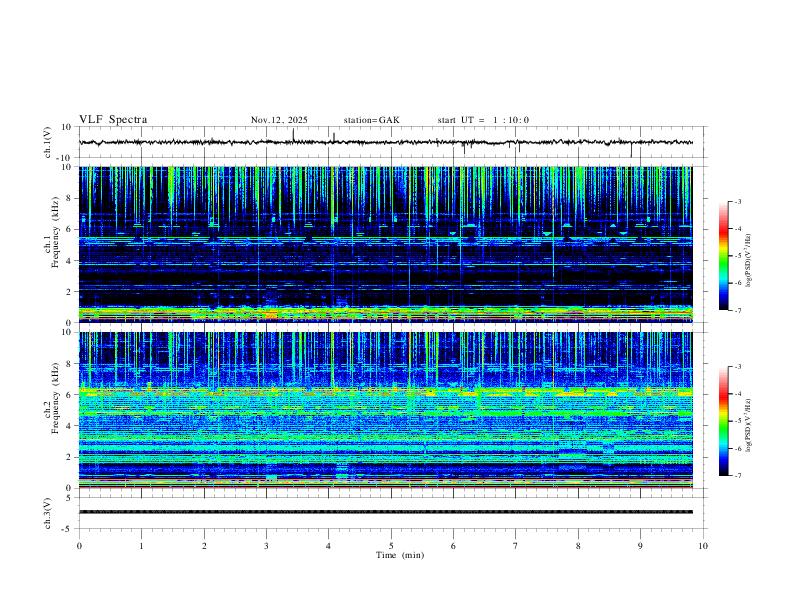Click the time axis tick label "6"

[x=453, y=546]
